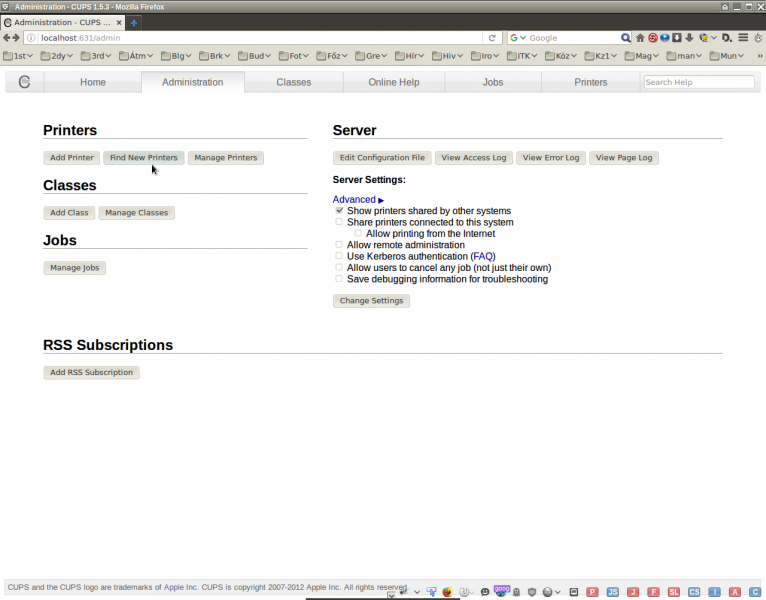Click the Change Settings button

tap(371, 300)
